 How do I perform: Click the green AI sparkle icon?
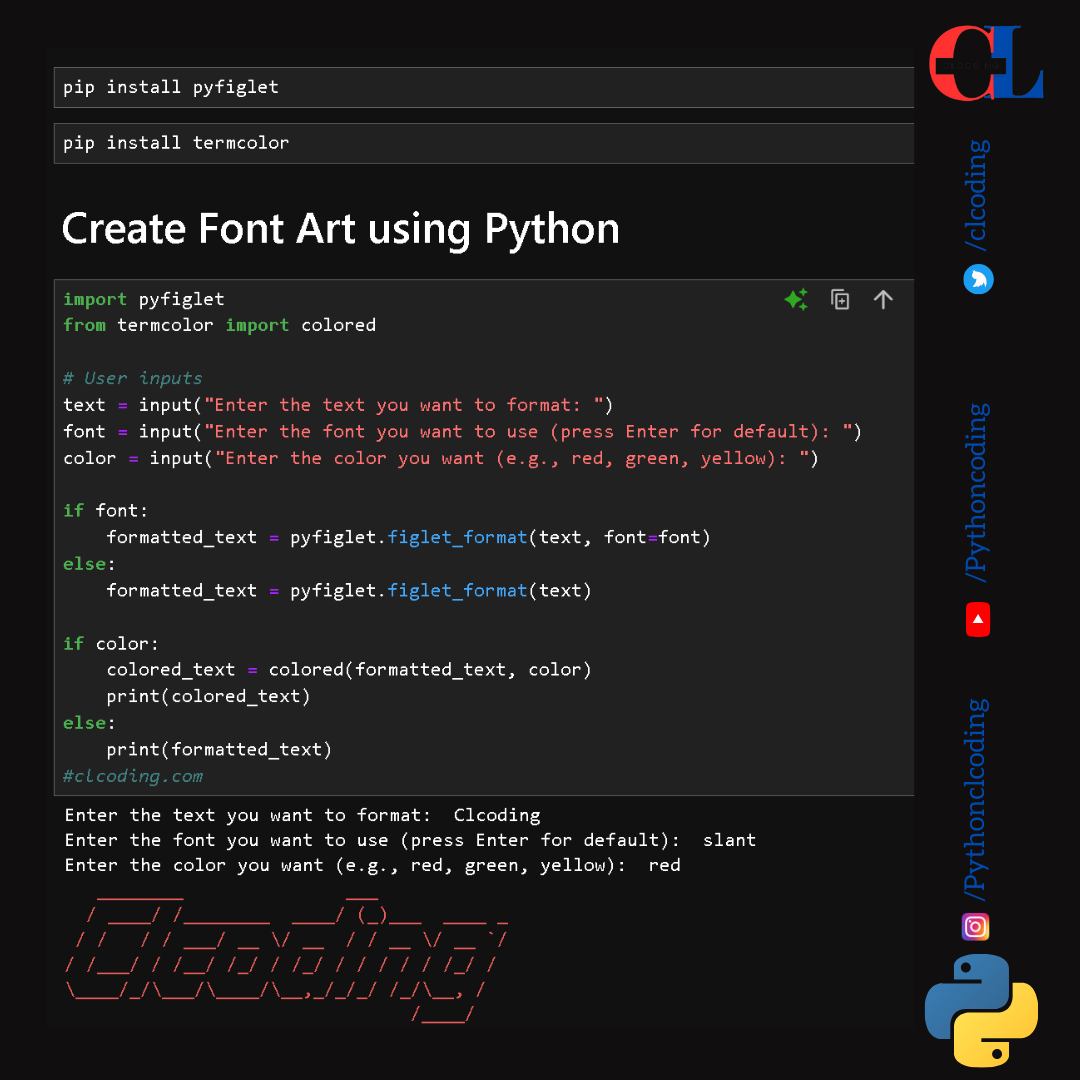[796, 300]
